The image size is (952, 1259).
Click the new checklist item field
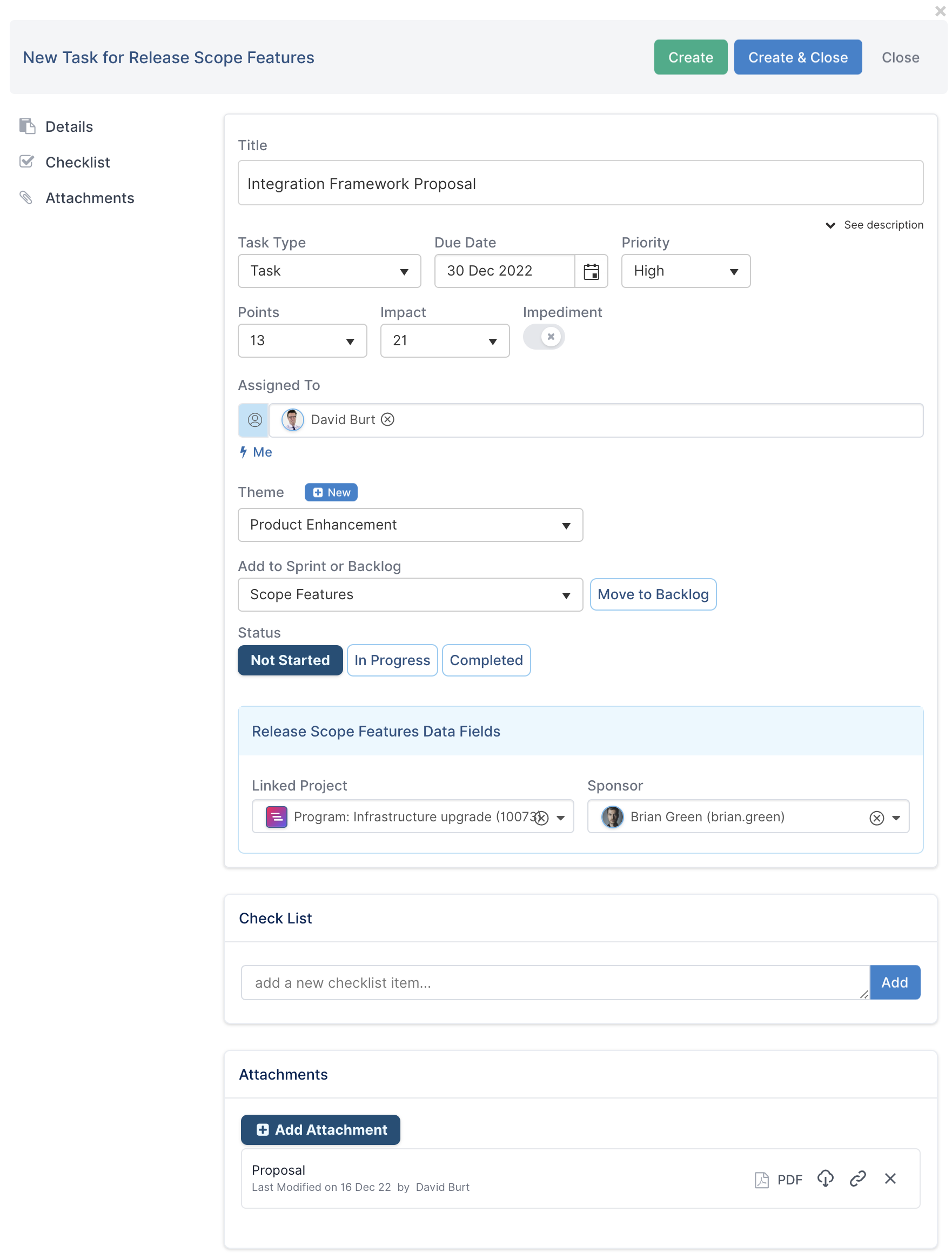click(555, 982)
